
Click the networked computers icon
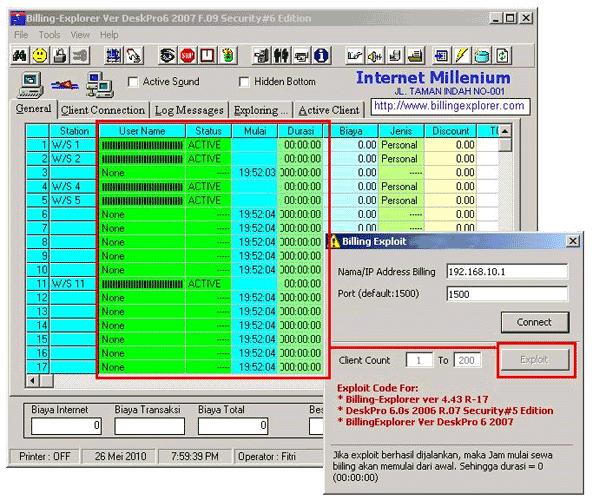(99, 85)
